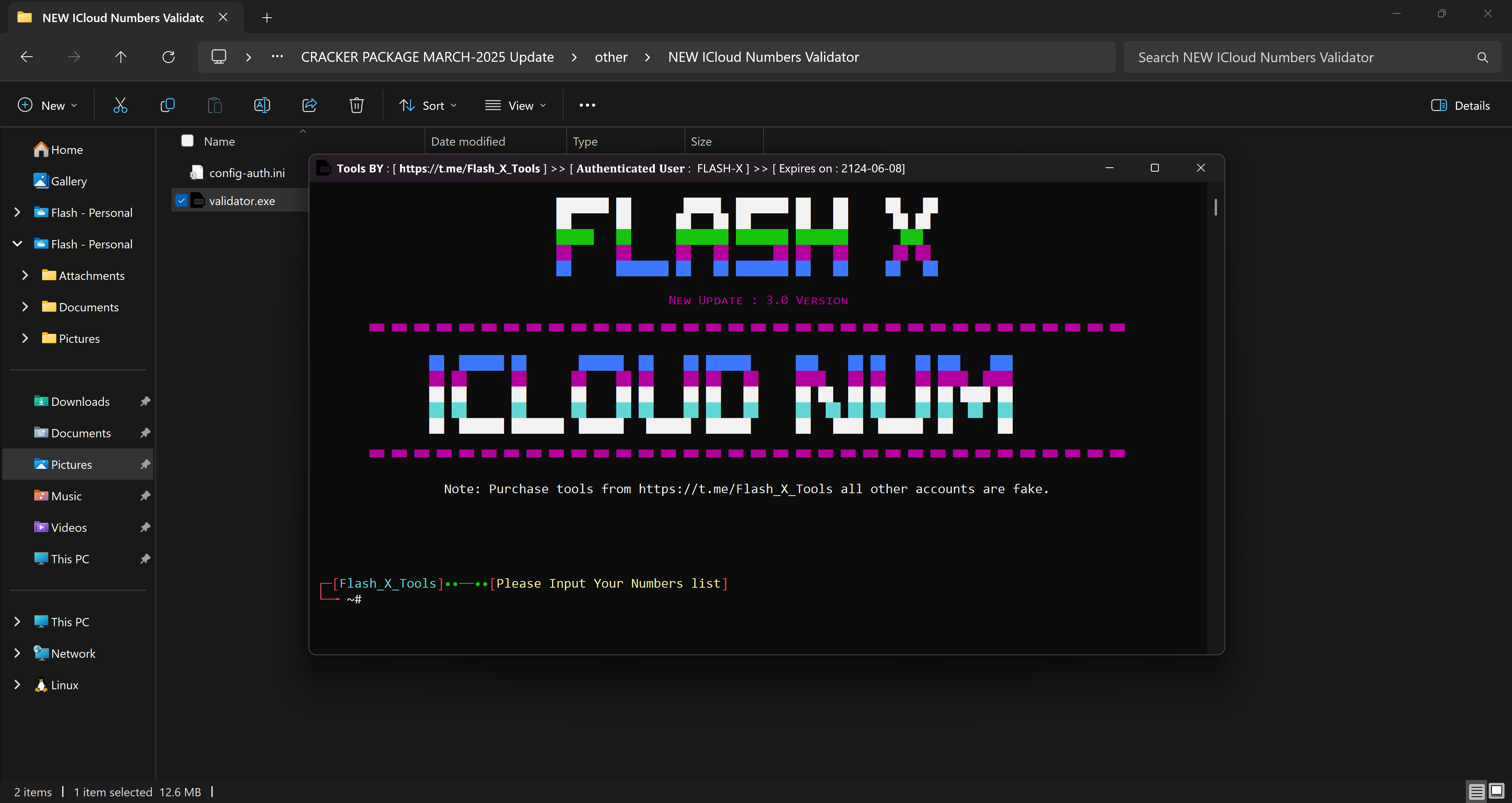Expand the Attachments folder tree

point(25,275)
